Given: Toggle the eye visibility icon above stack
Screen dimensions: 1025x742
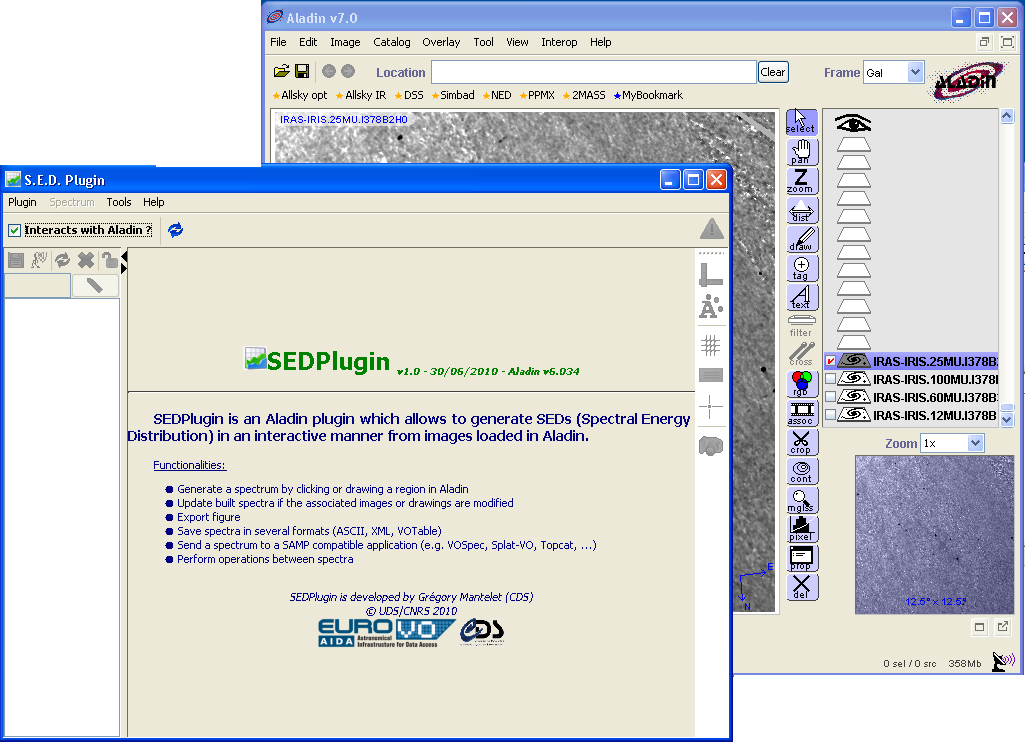Looking at the screenshot, I should (x=853, y=123).
